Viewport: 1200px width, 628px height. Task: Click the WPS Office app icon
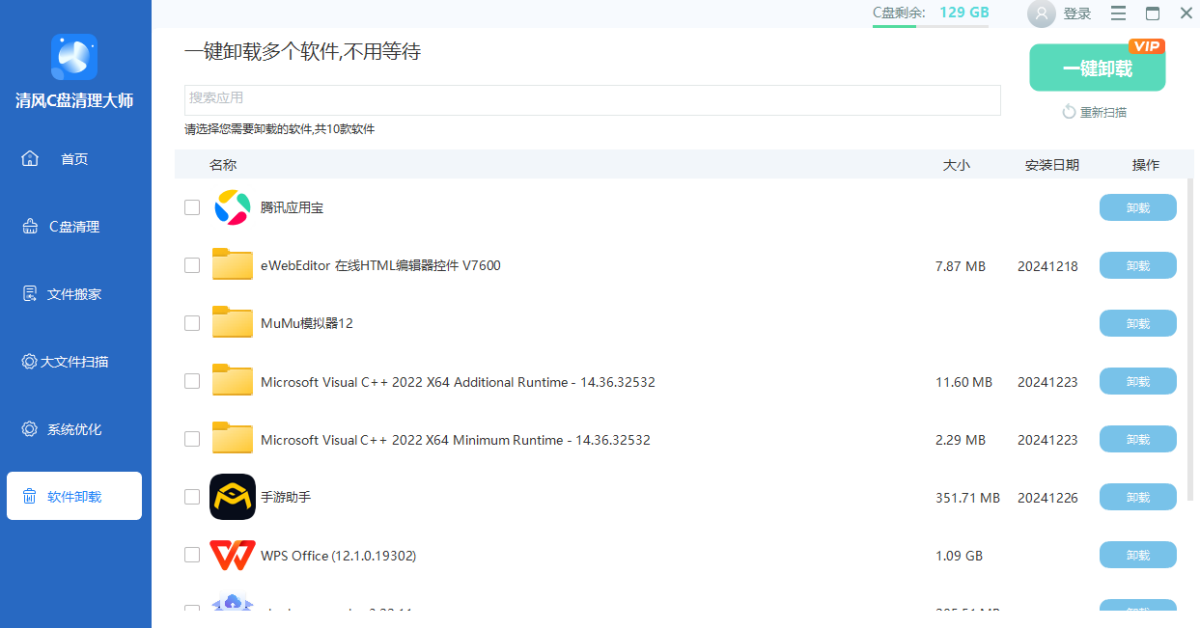(x=232, y=555)
